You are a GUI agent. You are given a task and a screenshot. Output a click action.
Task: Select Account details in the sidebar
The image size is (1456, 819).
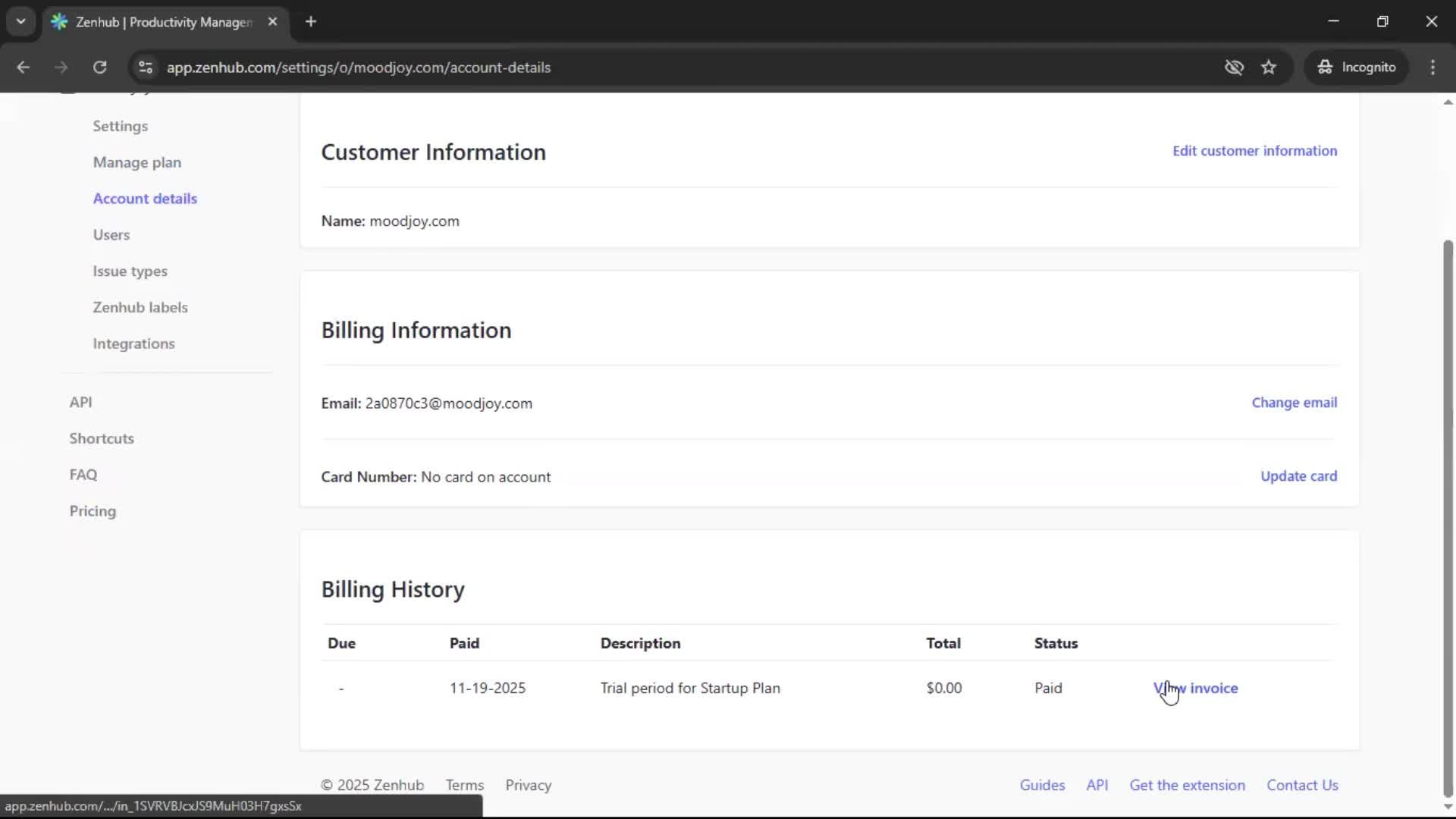(145, 198)
